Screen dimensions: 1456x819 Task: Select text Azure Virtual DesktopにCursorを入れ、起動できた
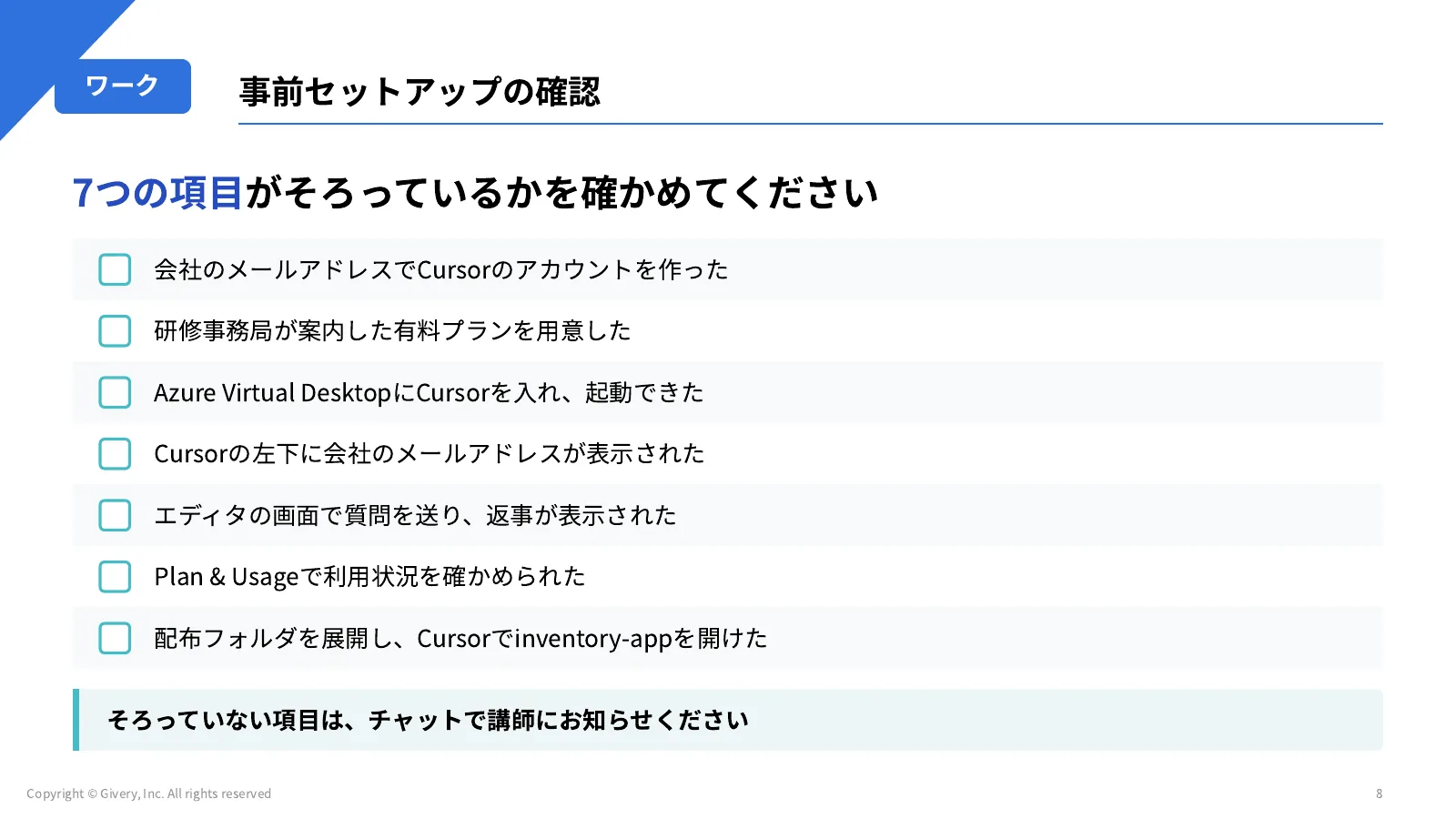(x=429, y=392)
